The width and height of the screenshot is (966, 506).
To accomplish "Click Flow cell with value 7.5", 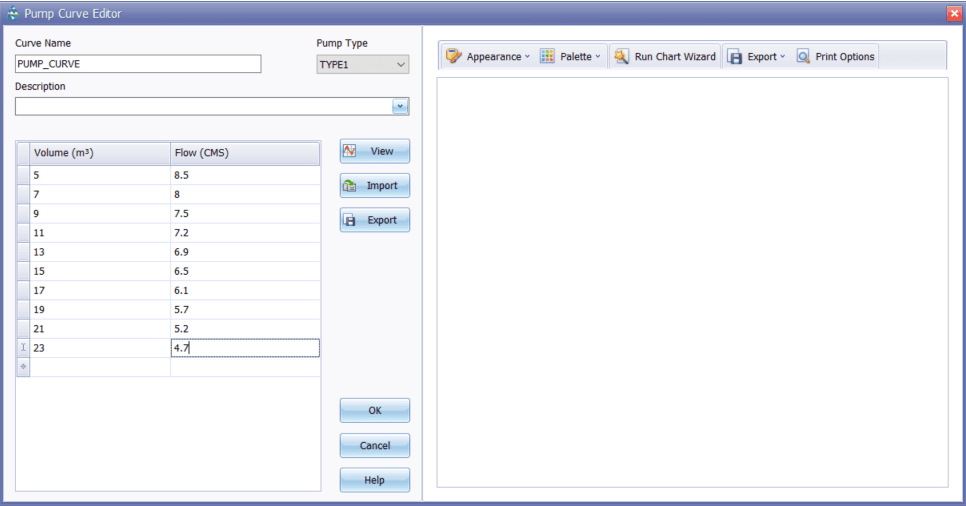I will click(245, 213).
